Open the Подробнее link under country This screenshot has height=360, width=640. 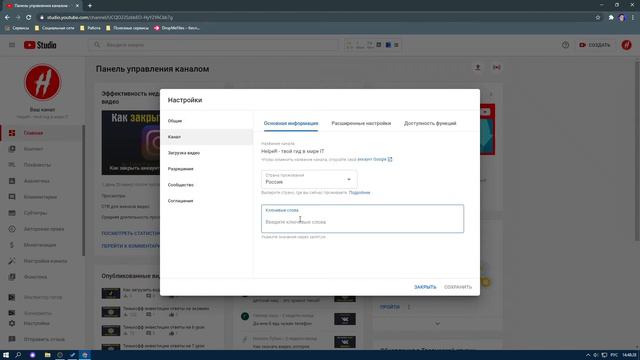coord(359,193)
